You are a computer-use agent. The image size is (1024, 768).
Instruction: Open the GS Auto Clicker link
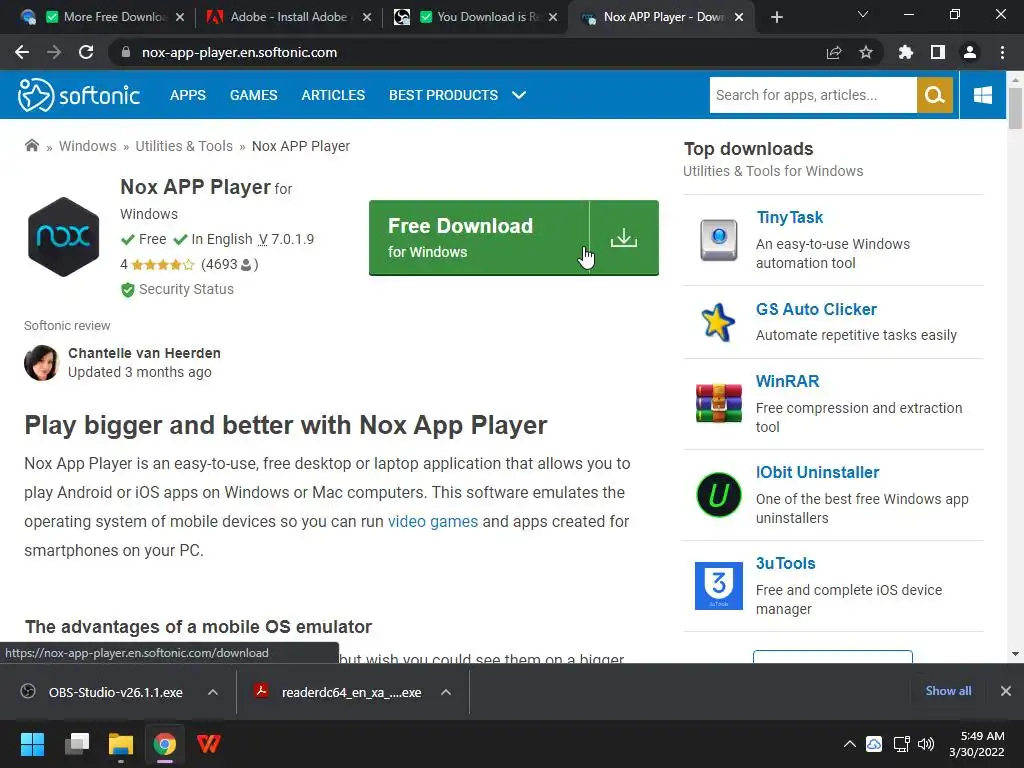pos(816,309)
